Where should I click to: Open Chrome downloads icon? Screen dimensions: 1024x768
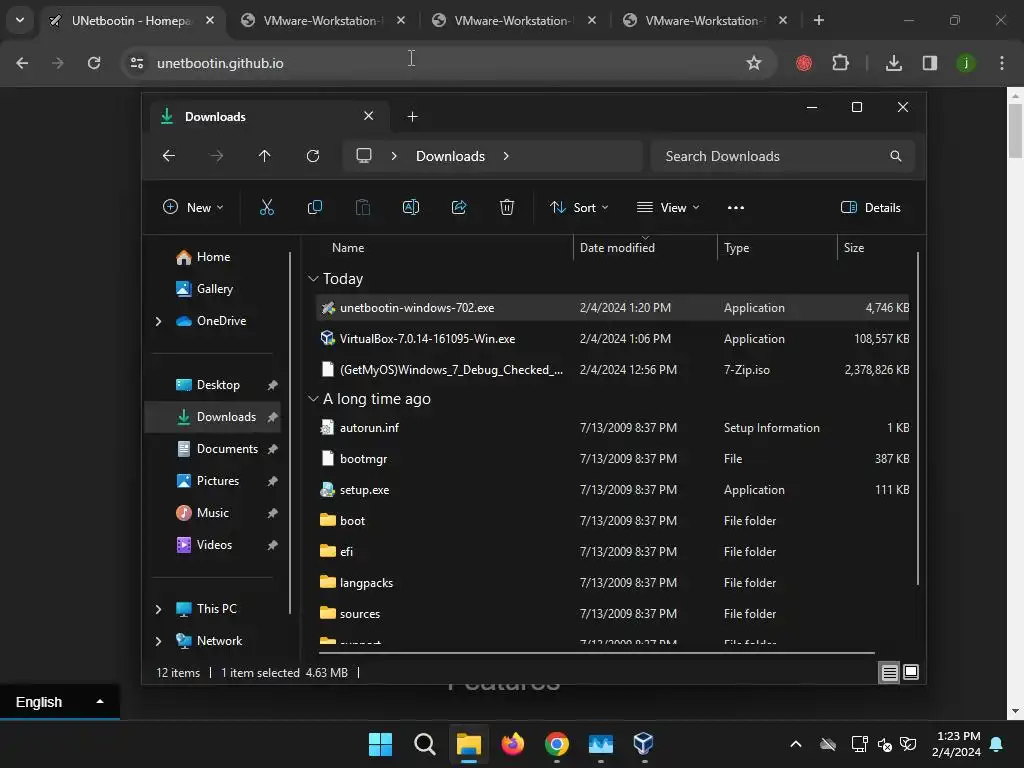click(894, 63)
